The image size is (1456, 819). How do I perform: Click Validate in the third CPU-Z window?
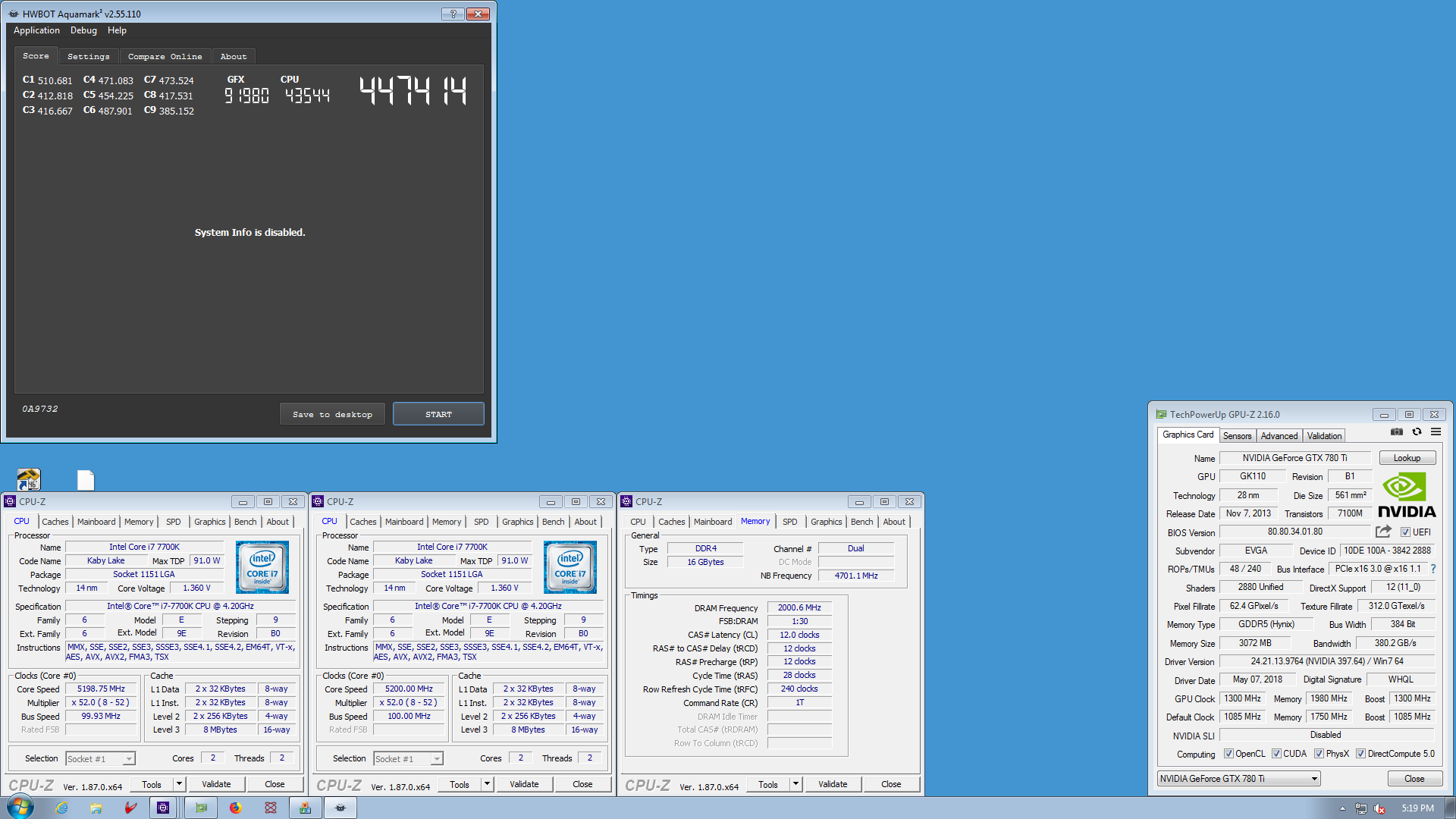pos(833,784)
